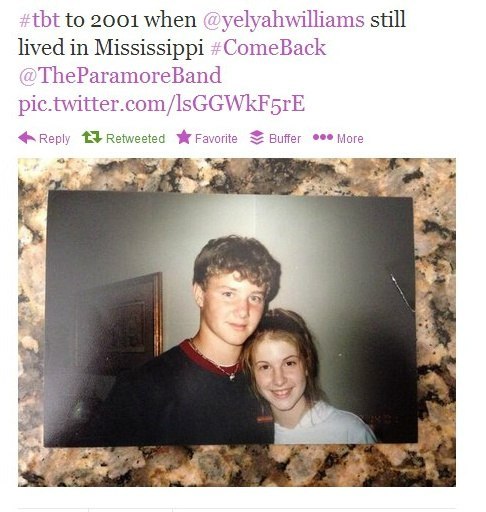Click the Favorite star icon
This screenshot has height=512, width=486.
(x=184, y=137)
